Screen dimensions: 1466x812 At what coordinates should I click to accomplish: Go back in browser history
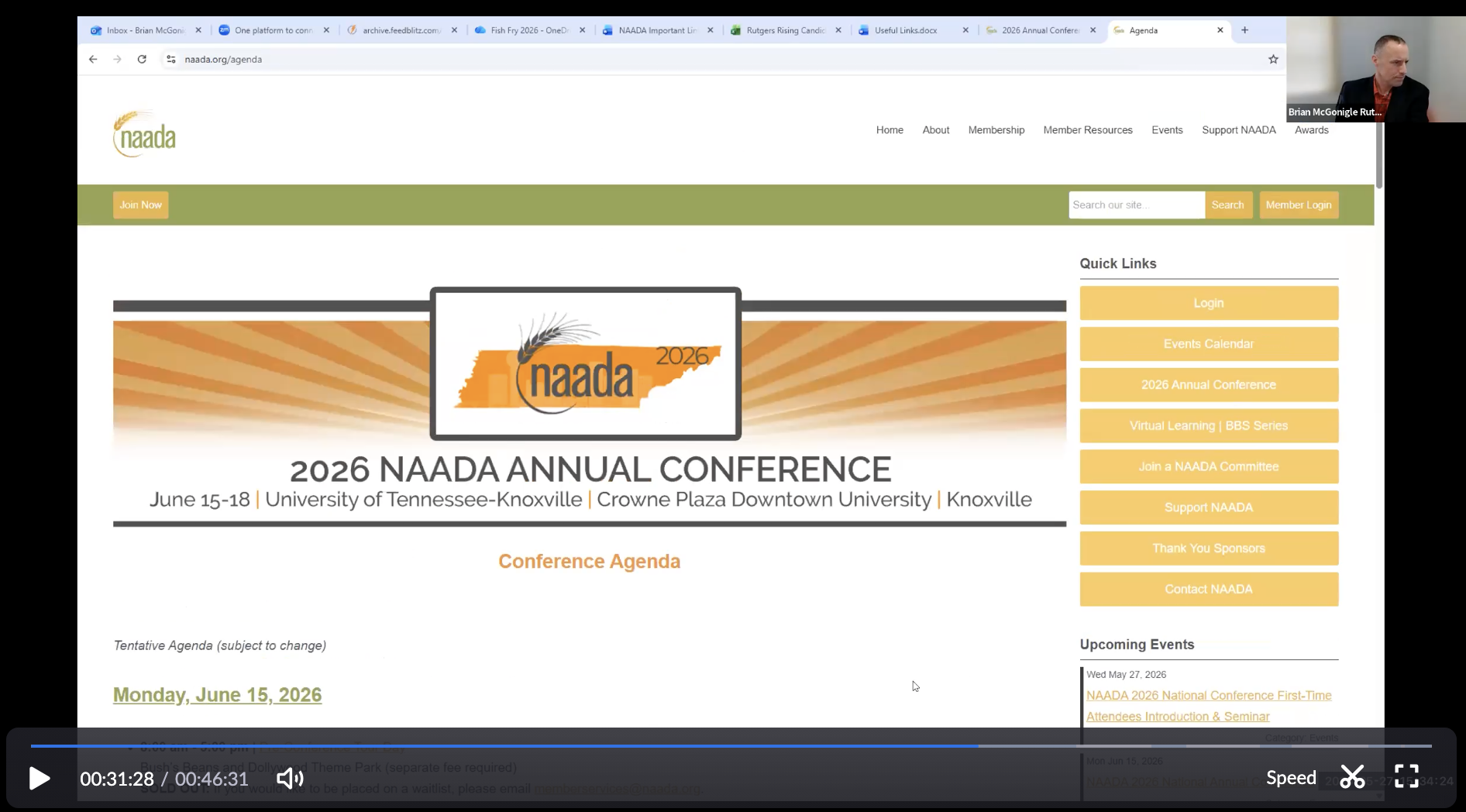(93, 59)
